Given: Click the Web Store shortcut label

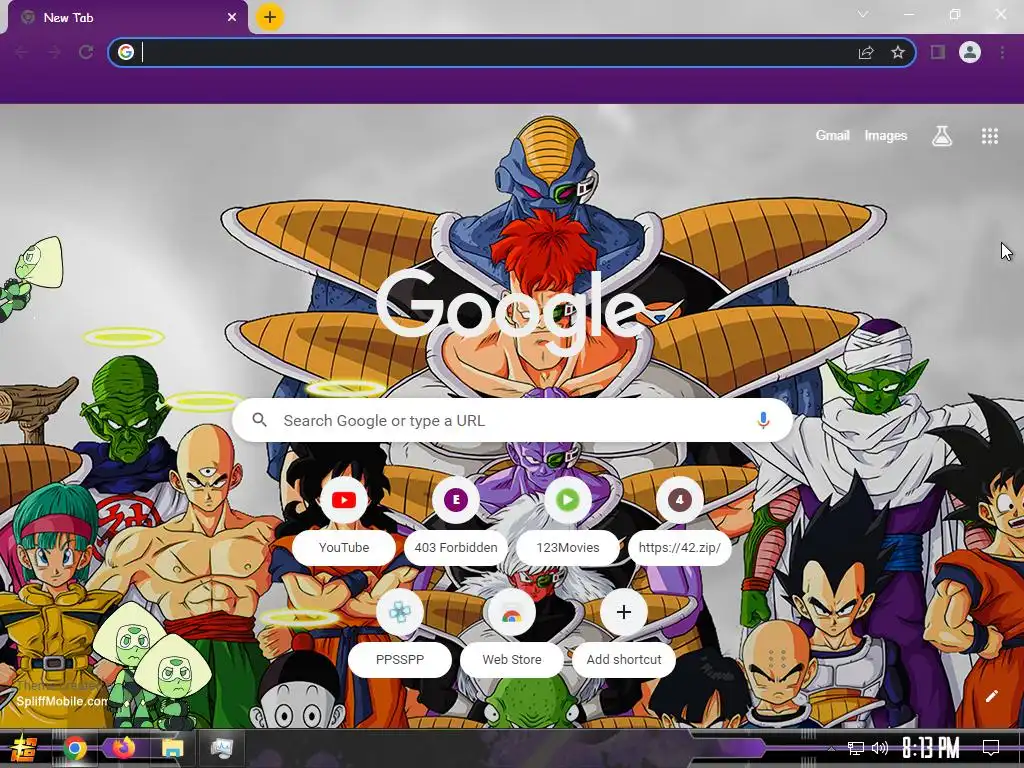Looking at the screenshot, I should tap(511, 660).
